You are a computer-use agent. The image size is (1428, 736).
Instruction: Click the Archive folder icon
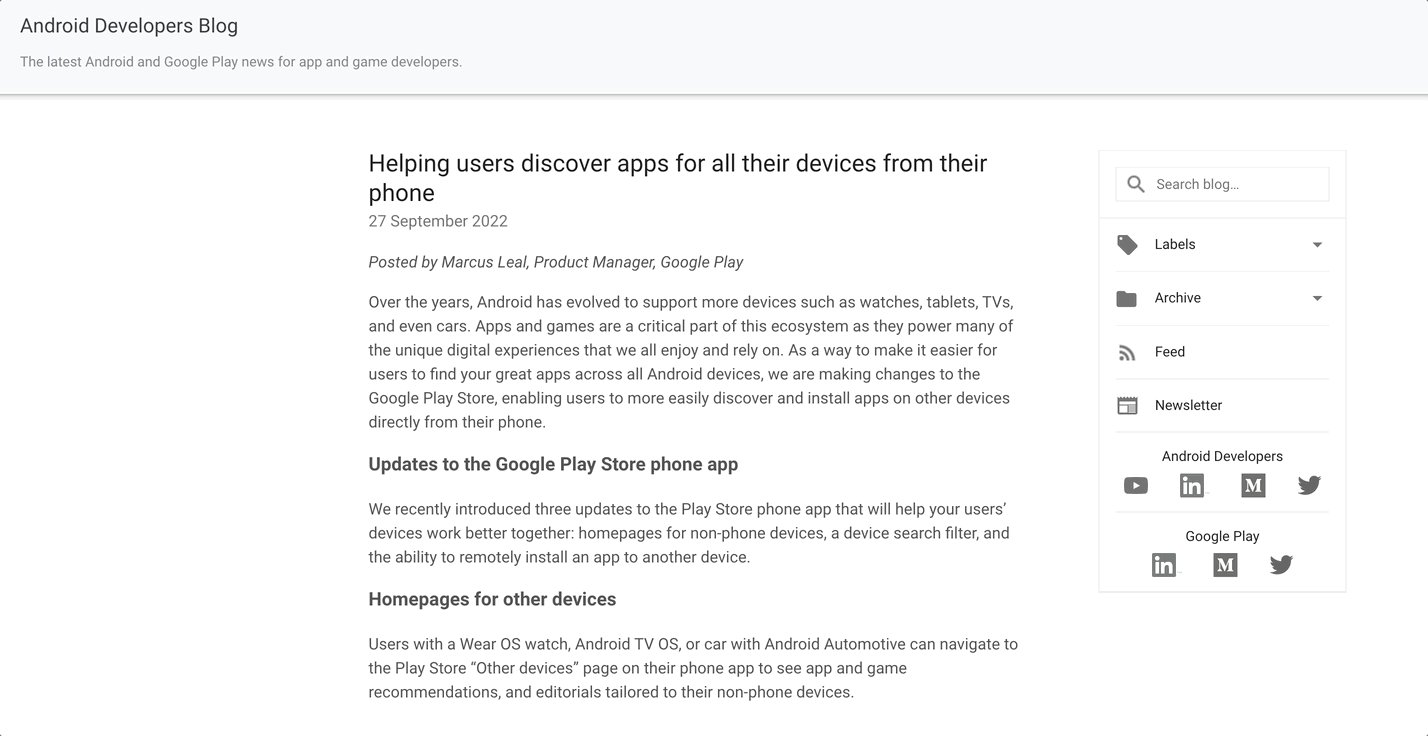[x=1127, y=298]
